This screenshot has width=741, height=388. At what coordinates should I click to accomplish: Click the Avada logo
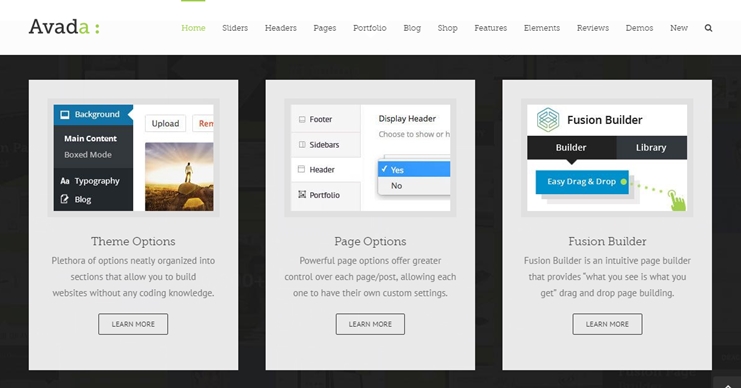64,27
